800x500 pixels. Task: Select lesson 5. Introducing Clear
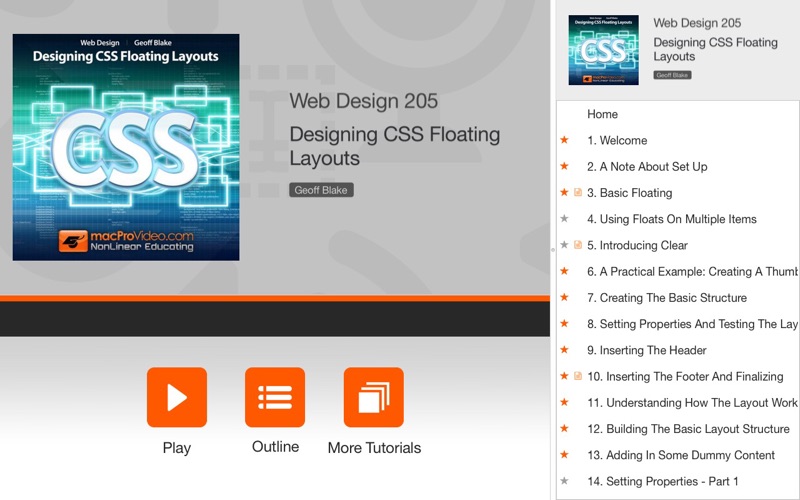[x=637, y=245]
